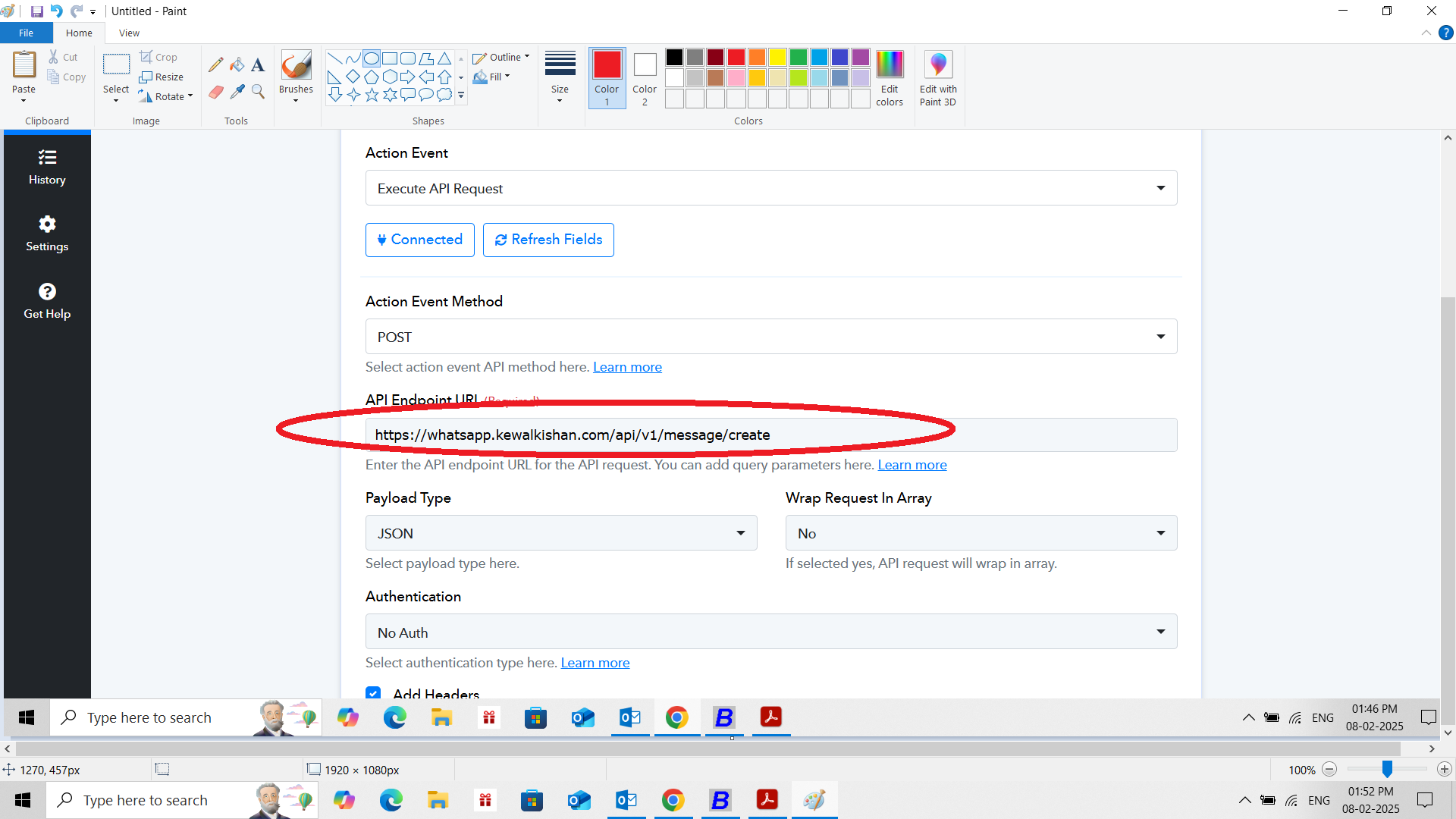Choose the Eraser tool
The width and height of the screenshot is (1456, 819).
pyautogui.click(x=216, y=92)
